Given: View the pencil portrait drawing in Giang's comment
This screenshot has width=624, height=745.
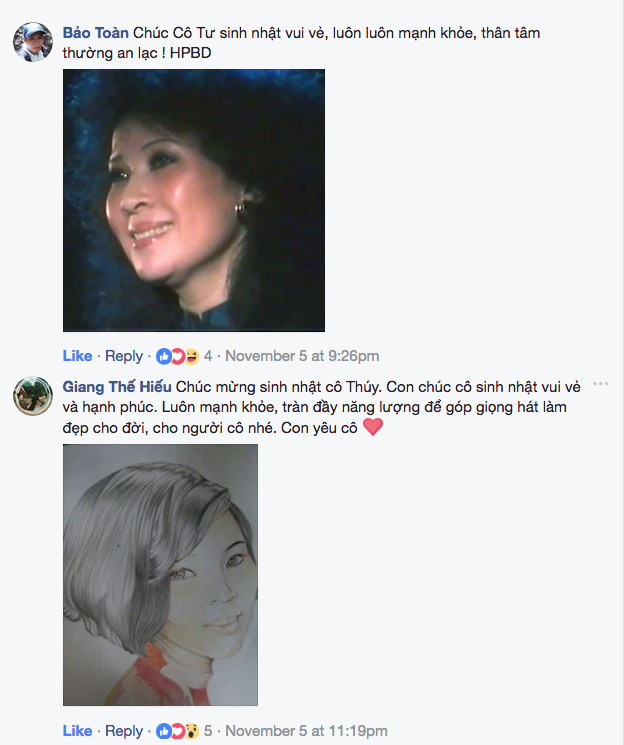Looking at the screenshot, I should pyautogui.click(x=161, y=575).
